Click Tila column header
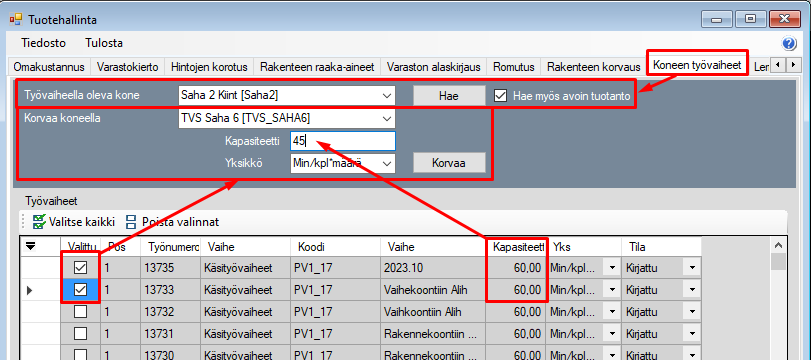The height and width of the screenshot is (360, 811). (x=661, y=247)
